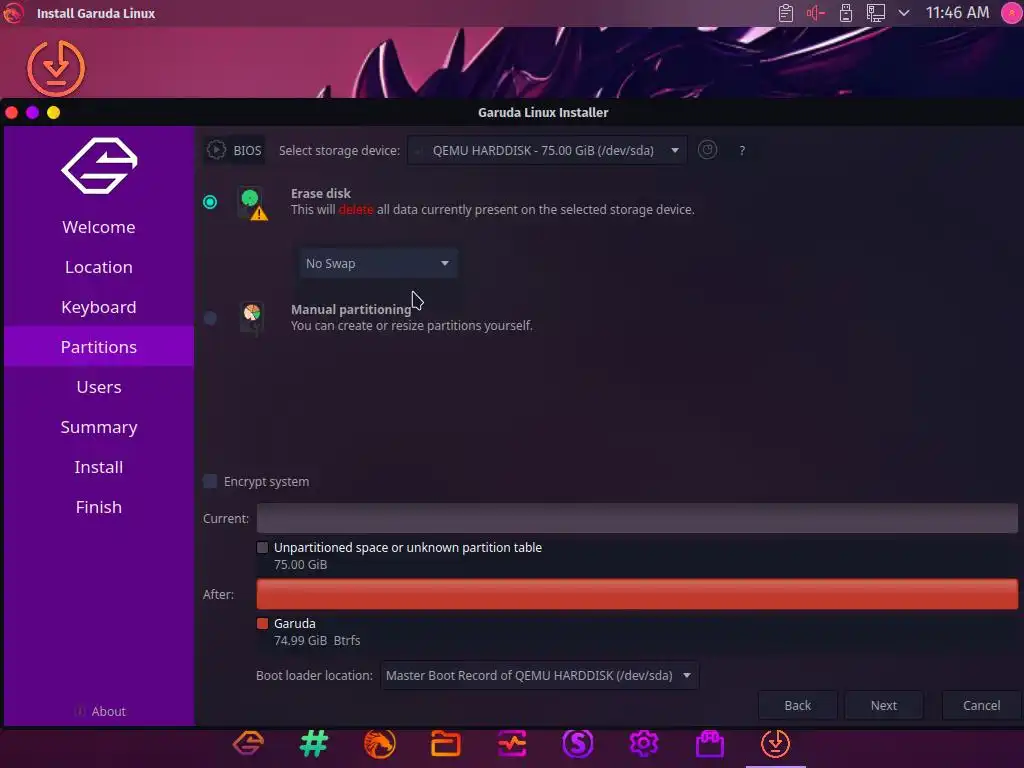Viewport: 1024px width, 768px height.
Task: Expand the hidden system tray arrow
Action: [904, 13]
